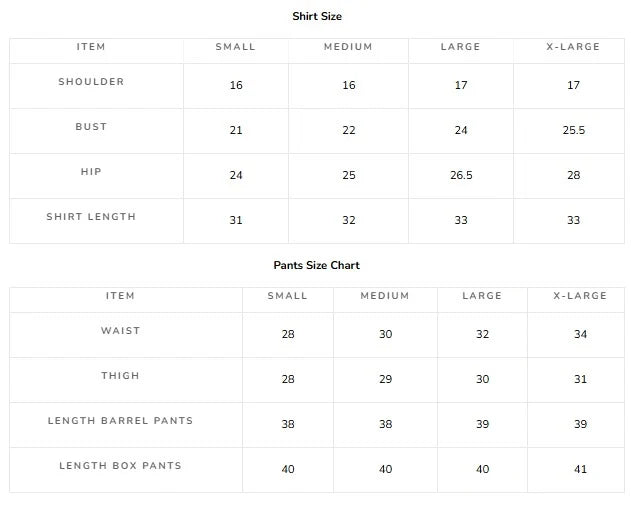Image resolution: width=631 pixels, height=506 pixels.
Task: Select the 26.5 hip Large cell
Action: click(461, 176)
